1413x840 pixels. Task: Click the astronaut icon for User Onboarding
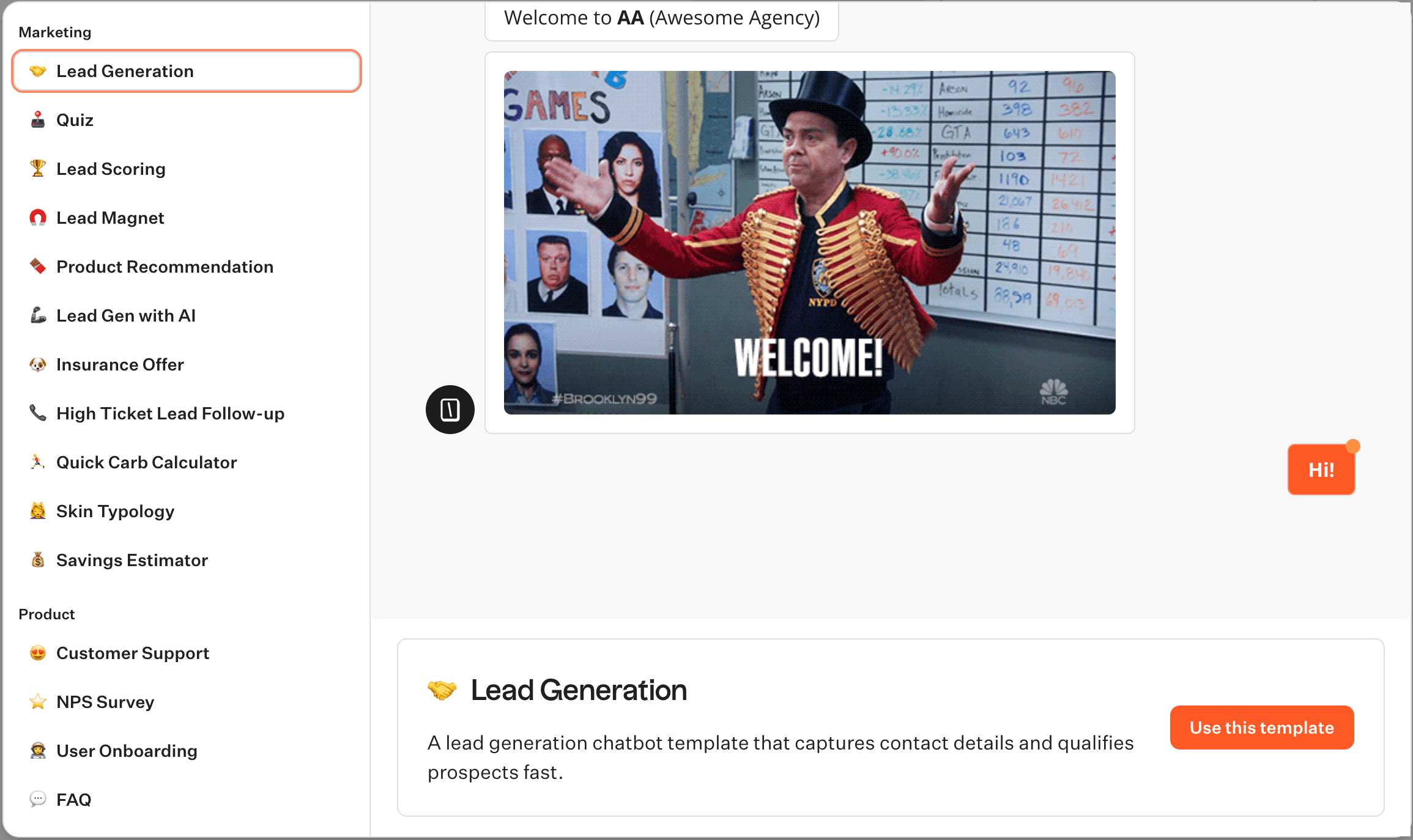coord(38,751)
